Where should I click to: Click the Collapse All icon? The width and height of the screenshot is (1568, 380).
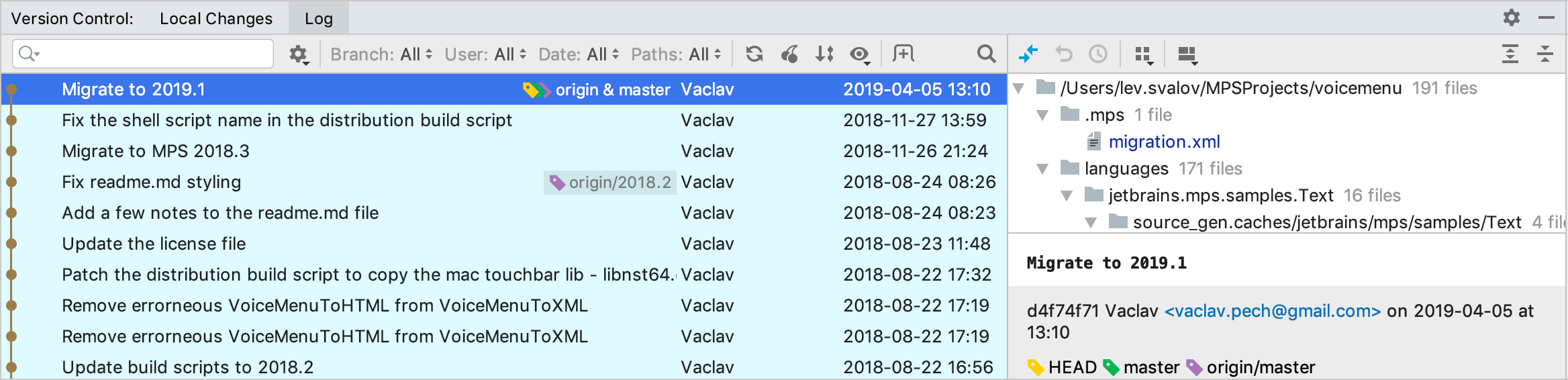pos(1545,54)
